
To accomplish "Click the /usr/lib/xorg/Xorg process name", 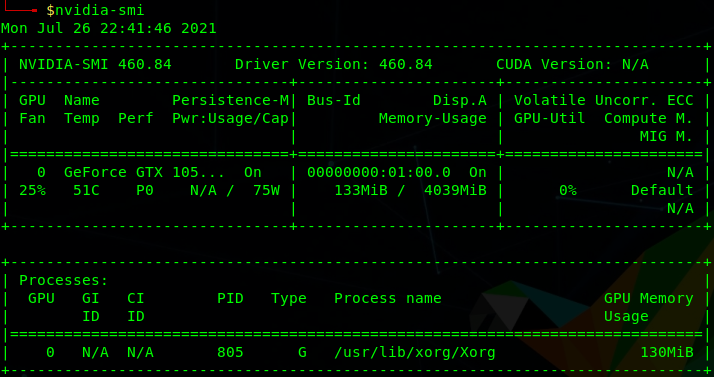I will 415,353.
